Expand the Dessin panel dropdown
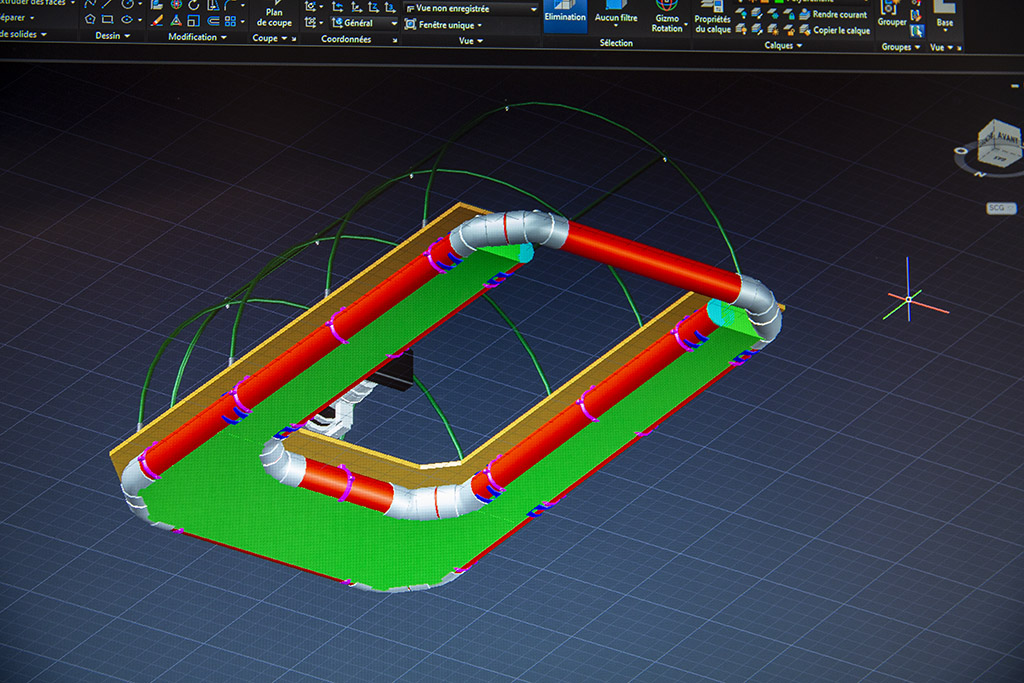1024x683 pixels. point(112,36)
